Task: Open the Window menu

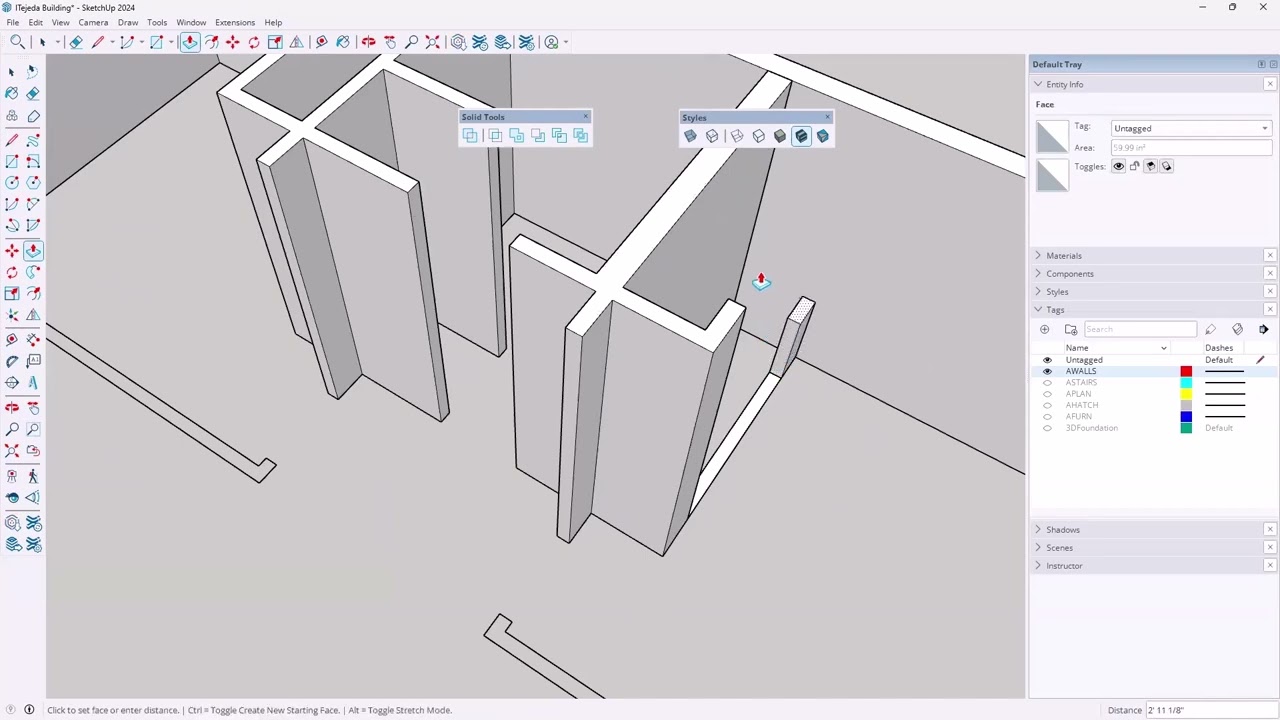Action: (191, 22)
